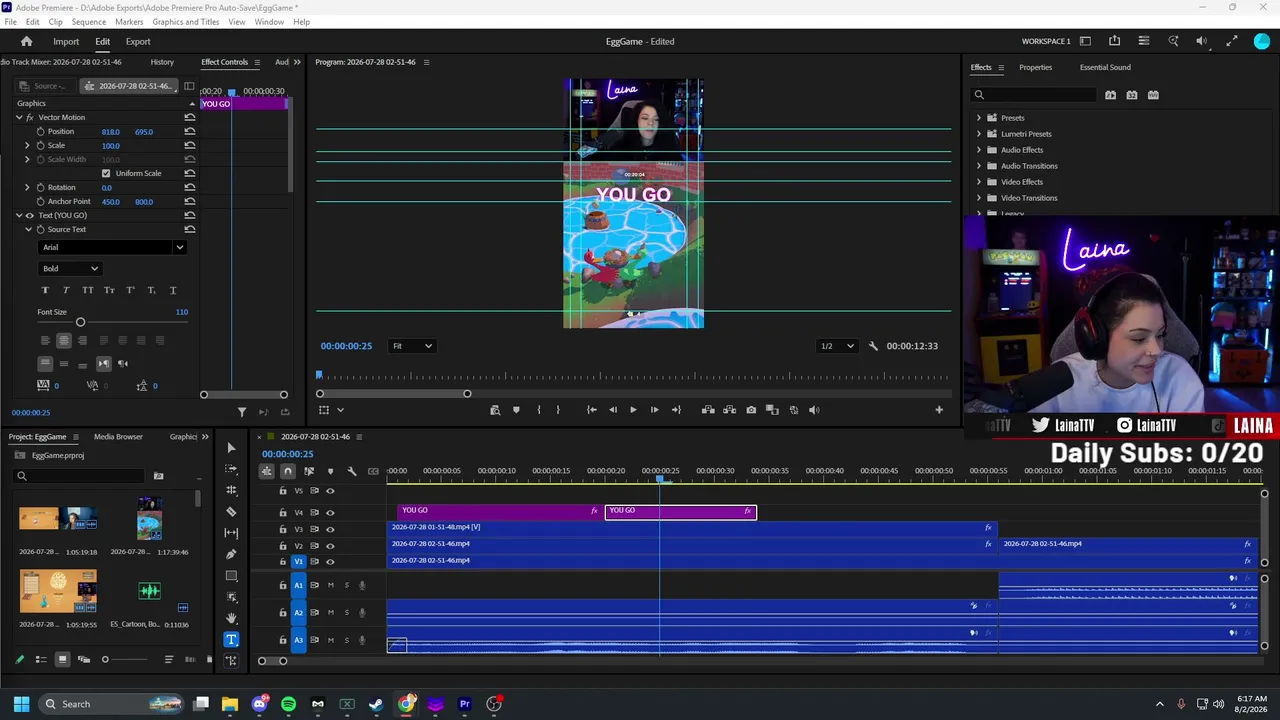The height and width of the screenshot is (720, 1280).
Task: Open the Bold font style dropdown
Action: tap(70, 268)
